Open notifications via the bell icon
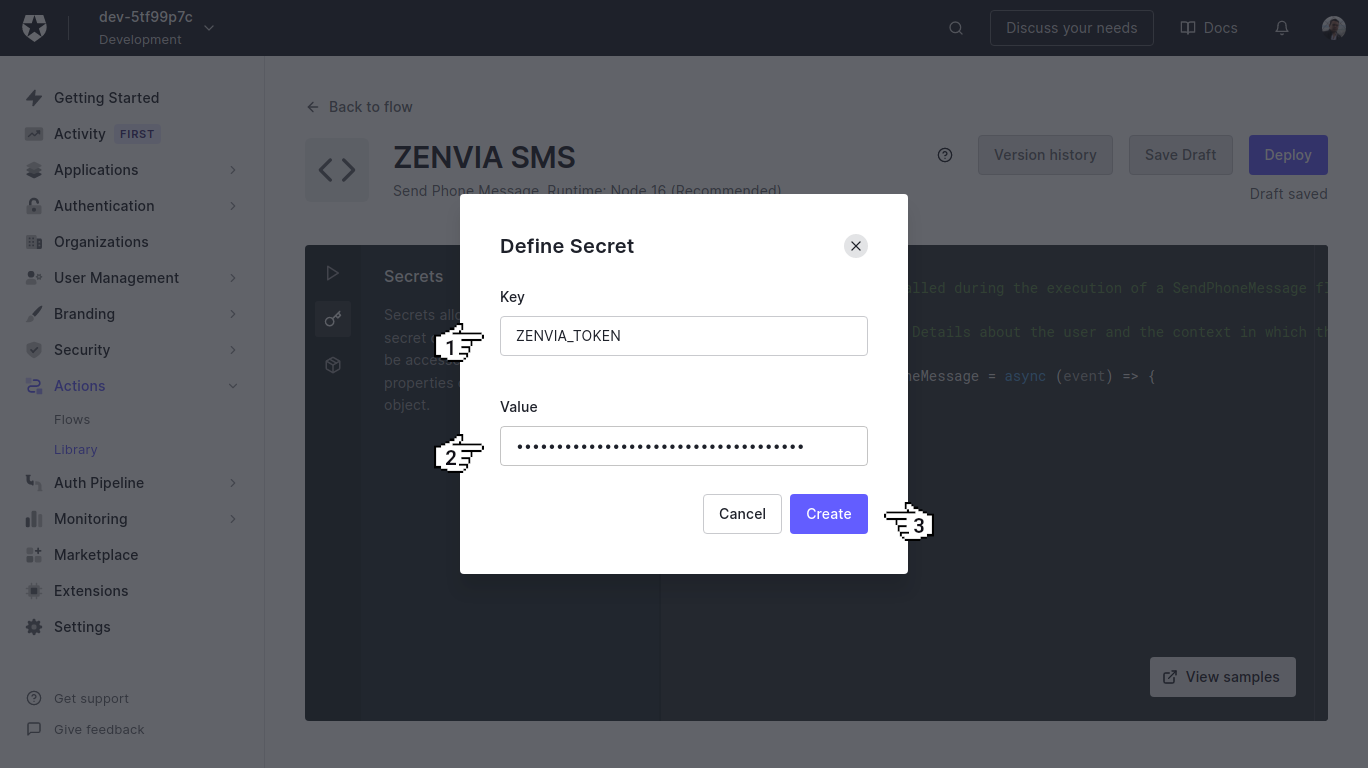 1281,28
